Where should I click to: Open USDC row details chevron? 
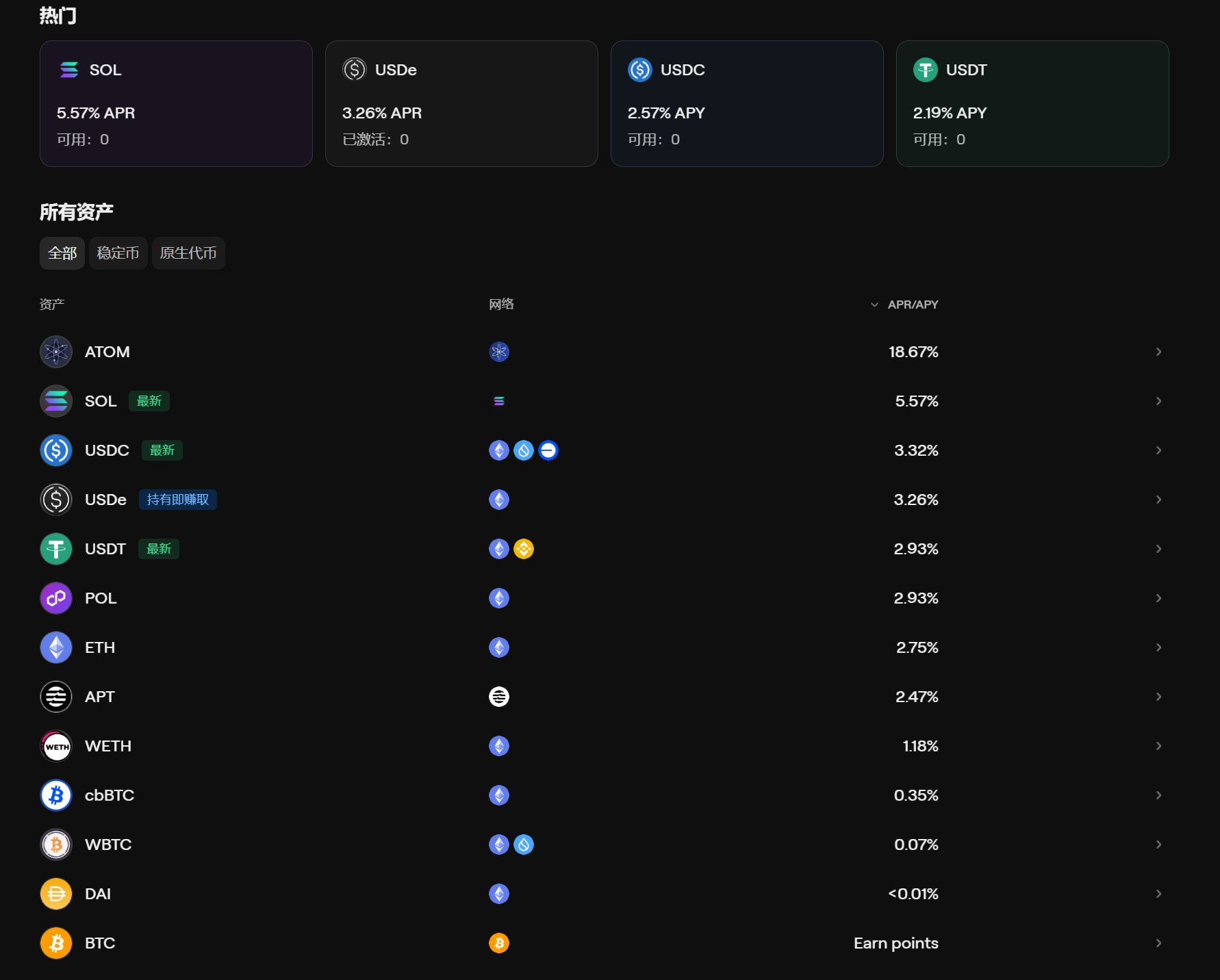click(1158, 450)
